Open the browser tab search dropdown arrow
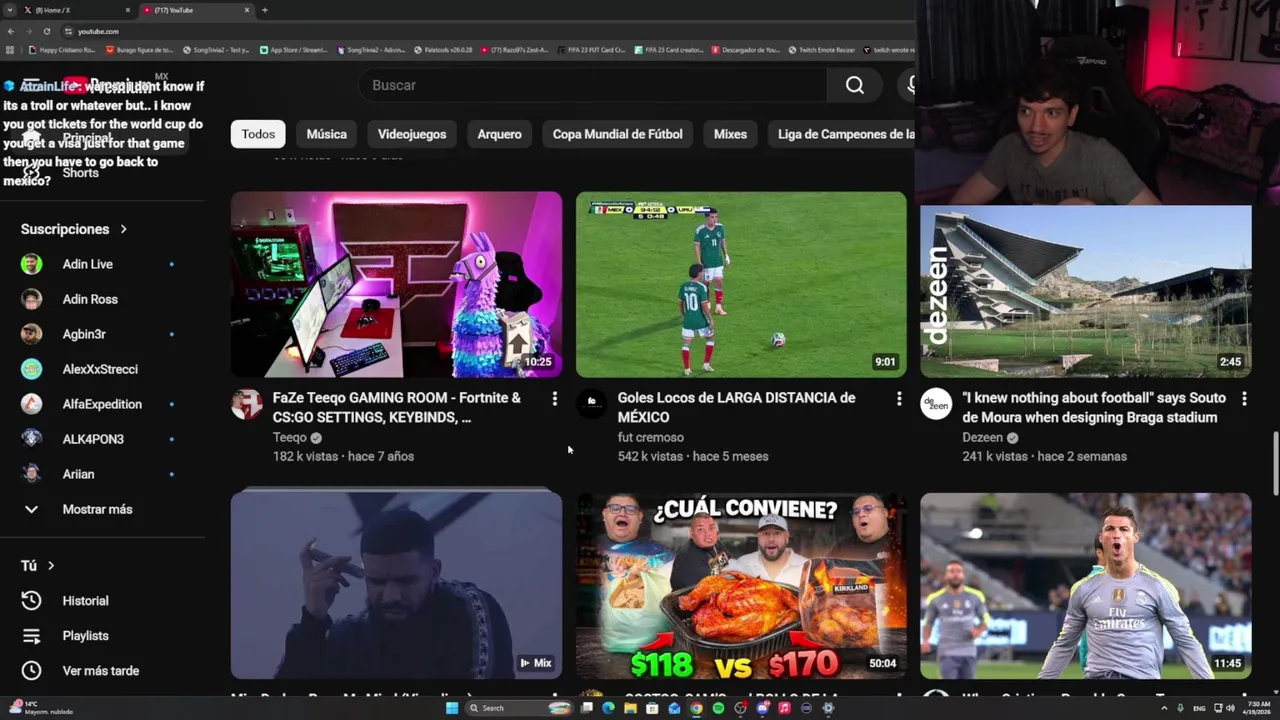 [x=11, y=10]
